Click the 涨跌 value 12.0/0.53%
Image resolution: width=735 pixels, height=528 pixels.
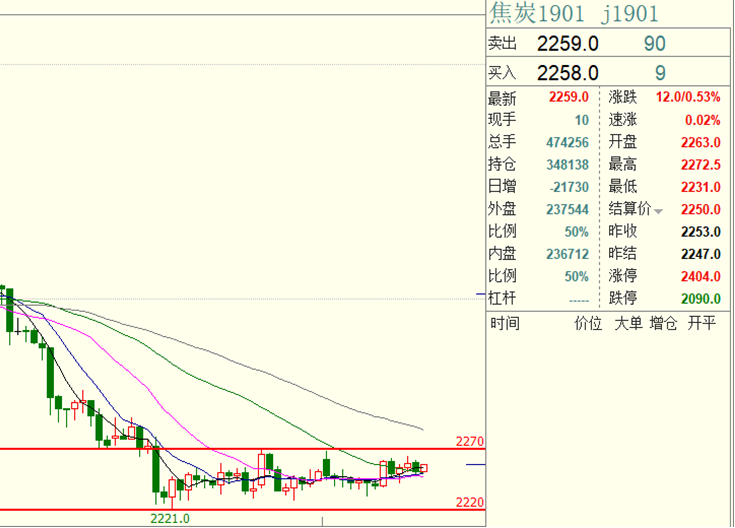tap(688, 97)
